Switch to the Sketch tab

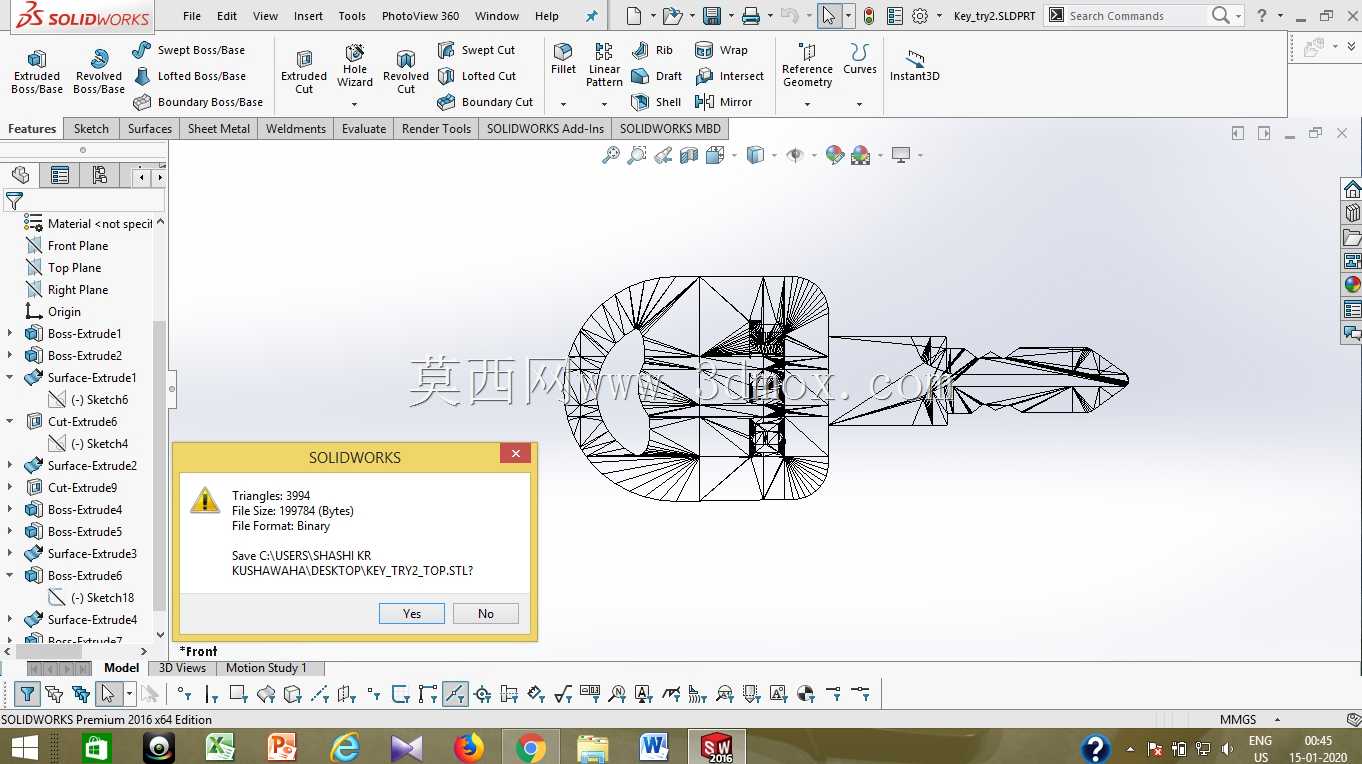point(91,129)
